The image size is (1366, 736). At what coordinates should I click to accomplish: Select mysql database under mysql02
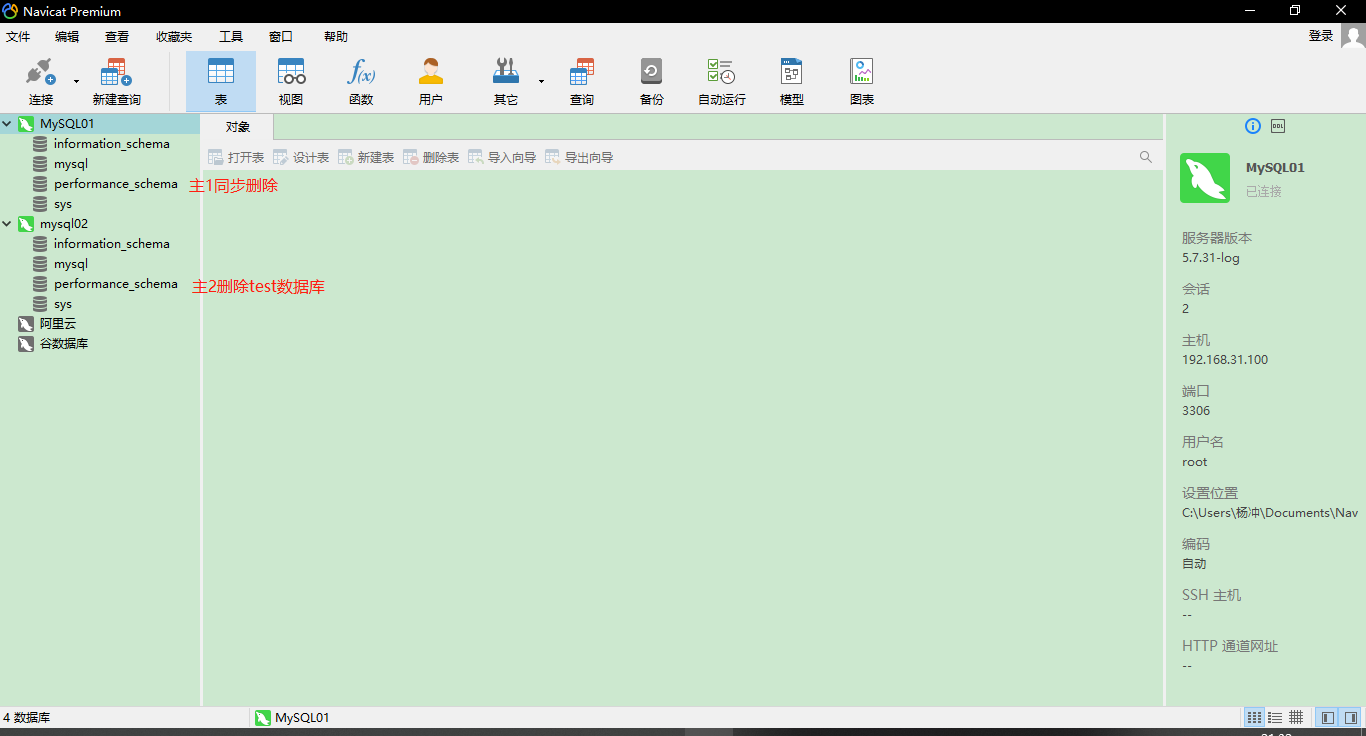tap(71, 264)
